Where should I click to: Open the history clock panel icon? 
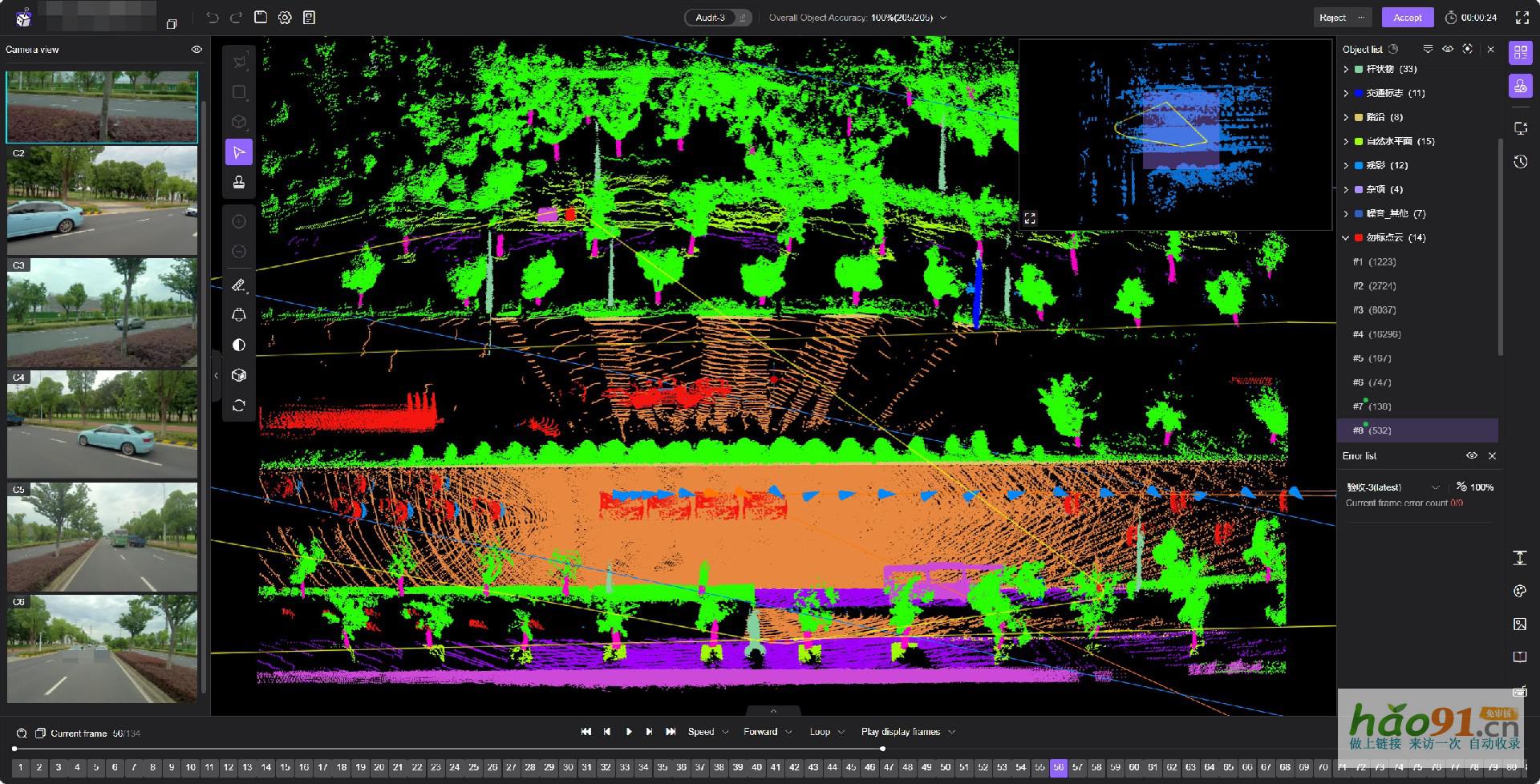click(1520, 162)
